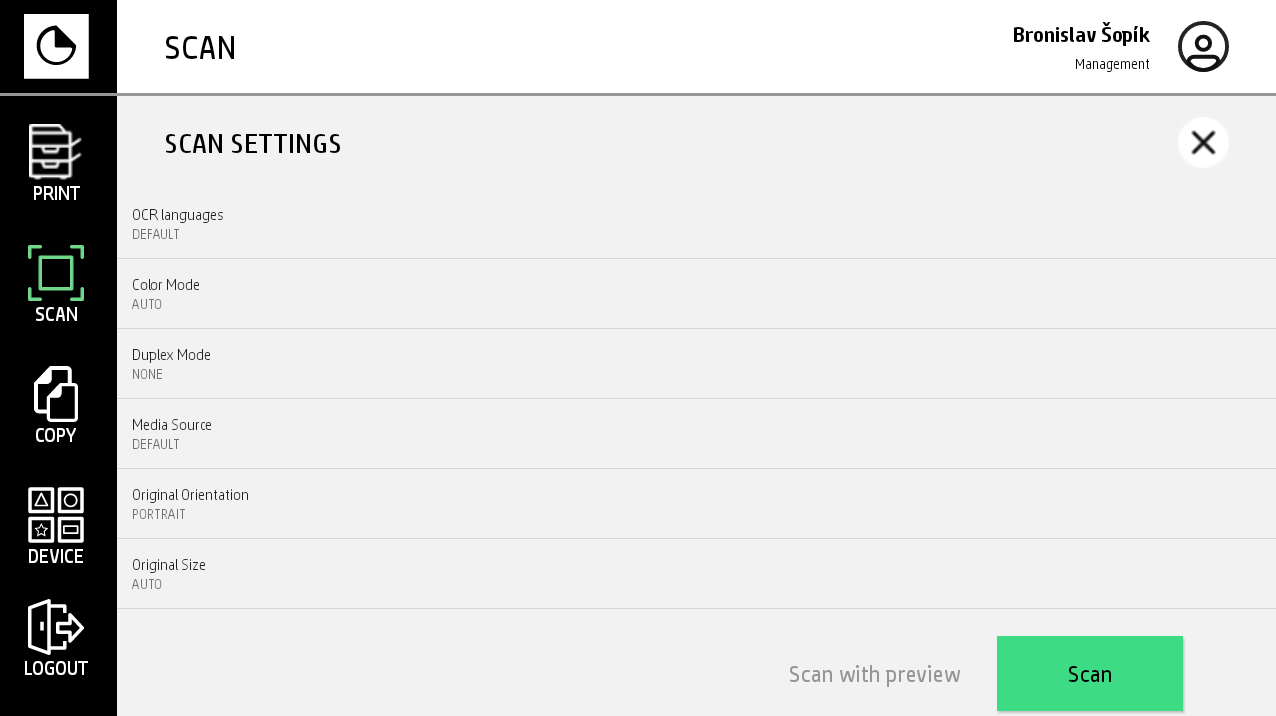Click the DEVICE label in sidebar
This screenshot has height=716, width=1276.
pos(56,557)
